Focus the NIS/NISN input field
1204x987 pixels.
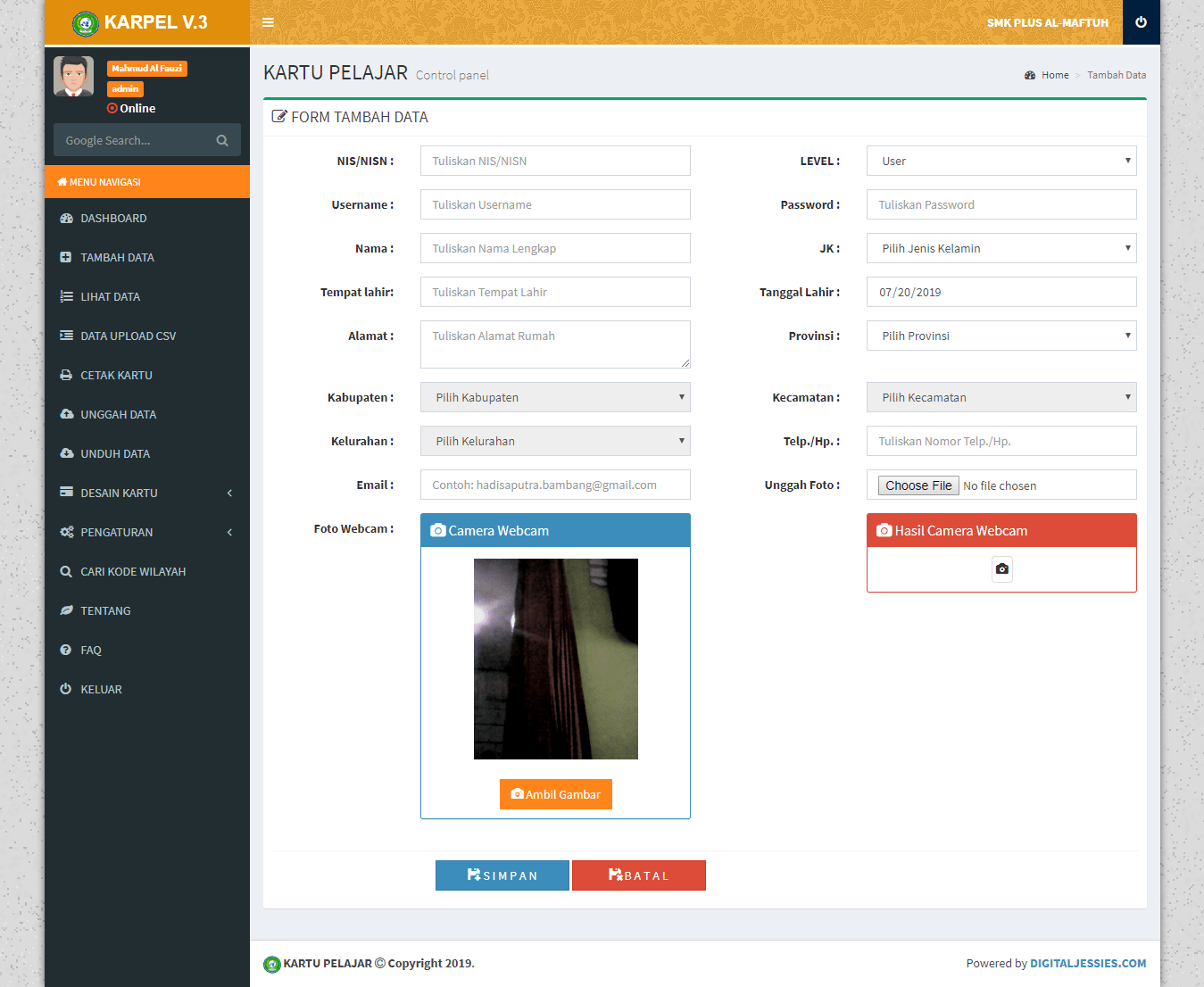coord(554,161)
